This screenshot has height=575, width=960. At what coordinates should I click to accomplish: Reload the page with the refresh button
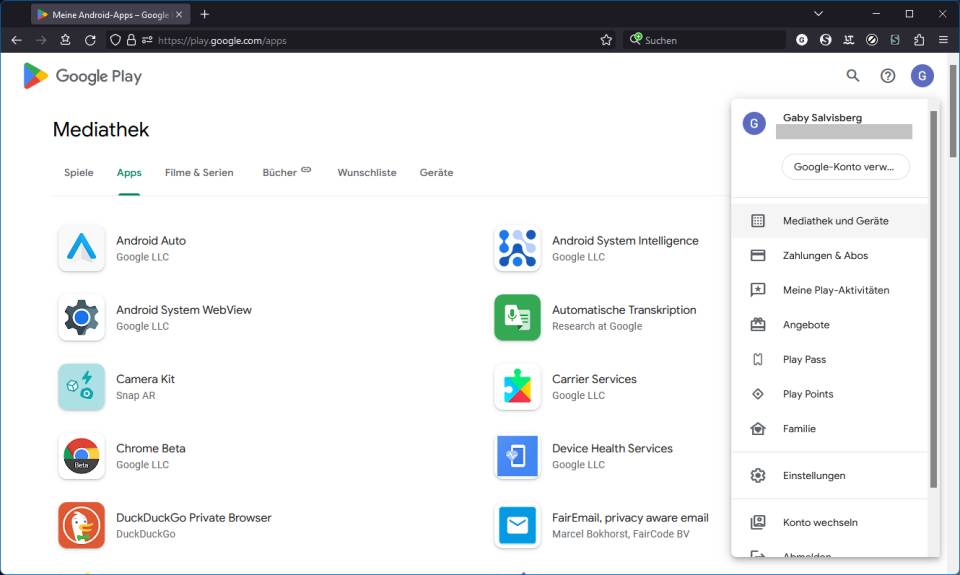90,40
